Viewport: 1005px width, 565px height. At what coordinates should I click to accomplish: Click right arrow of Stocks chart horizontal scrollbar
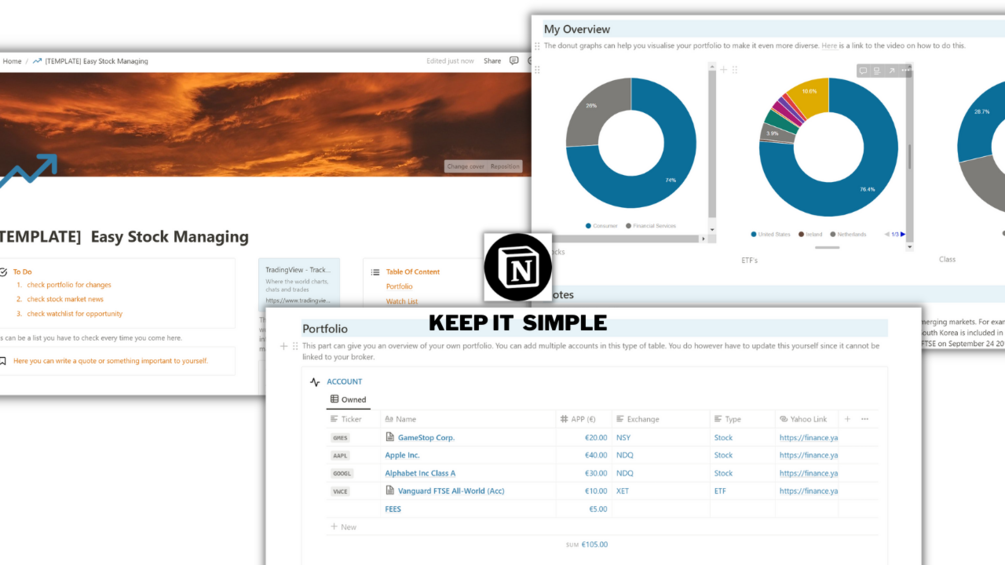point(703,239)
